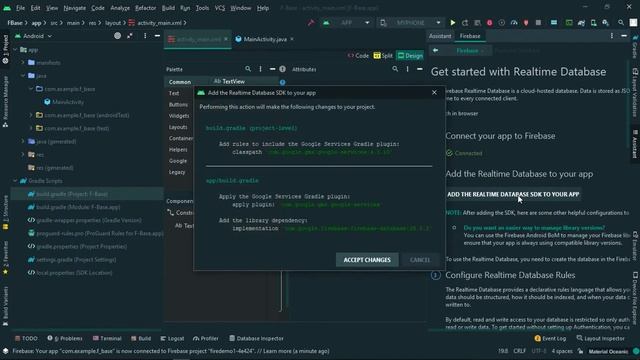Open the MYPHONE device selector dropdown
The height and width of the screenshot is (360, 640).
coord(410,23)
